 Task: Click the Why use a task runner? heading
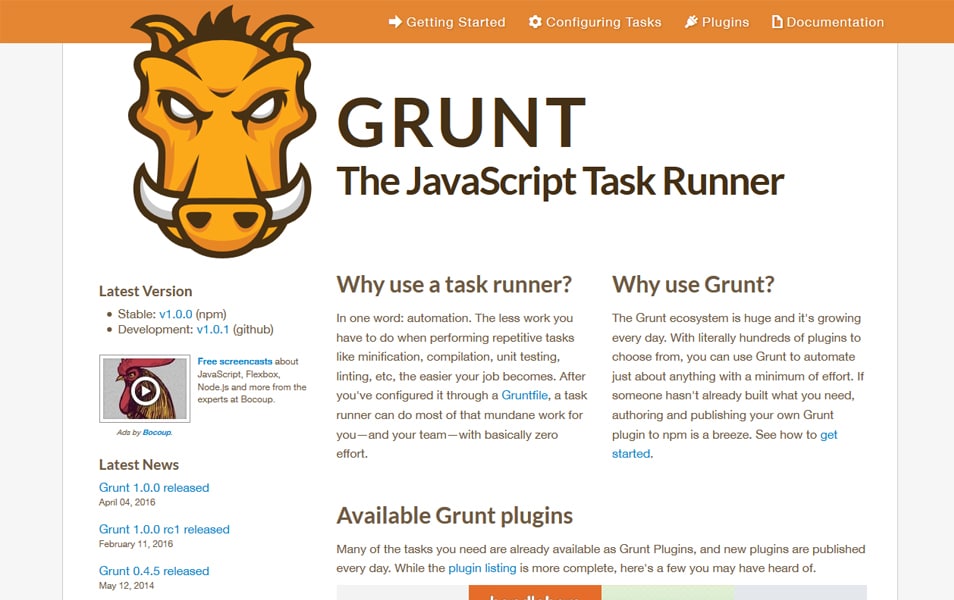pos(454,285)
